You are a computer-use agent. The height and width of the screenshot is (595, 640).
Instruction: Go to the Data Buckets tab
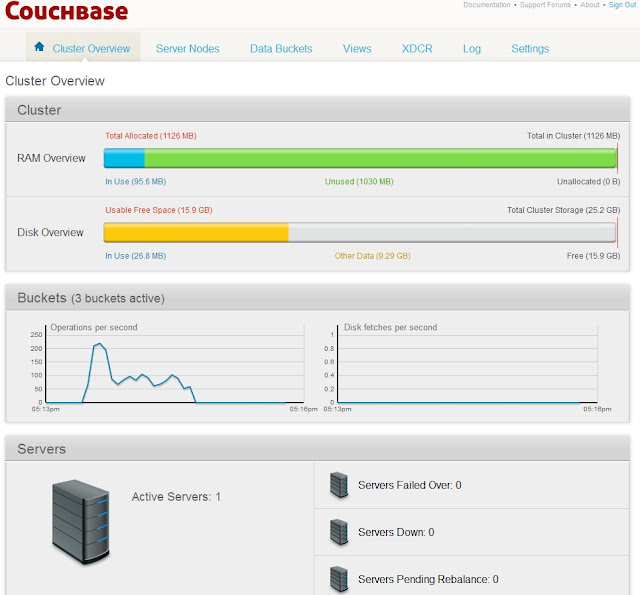coord(281,49)
